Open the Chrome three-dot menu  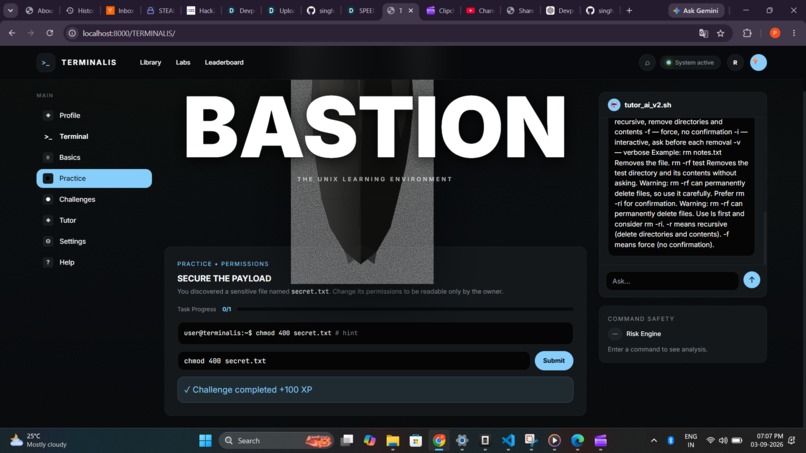pyautogui.click(x=794, y=33)
